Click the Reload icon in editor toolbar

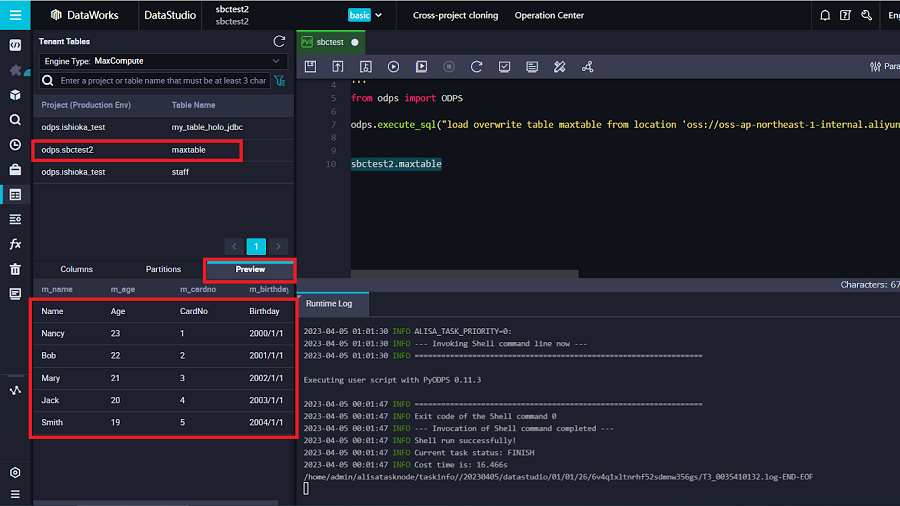coord(477,67)
